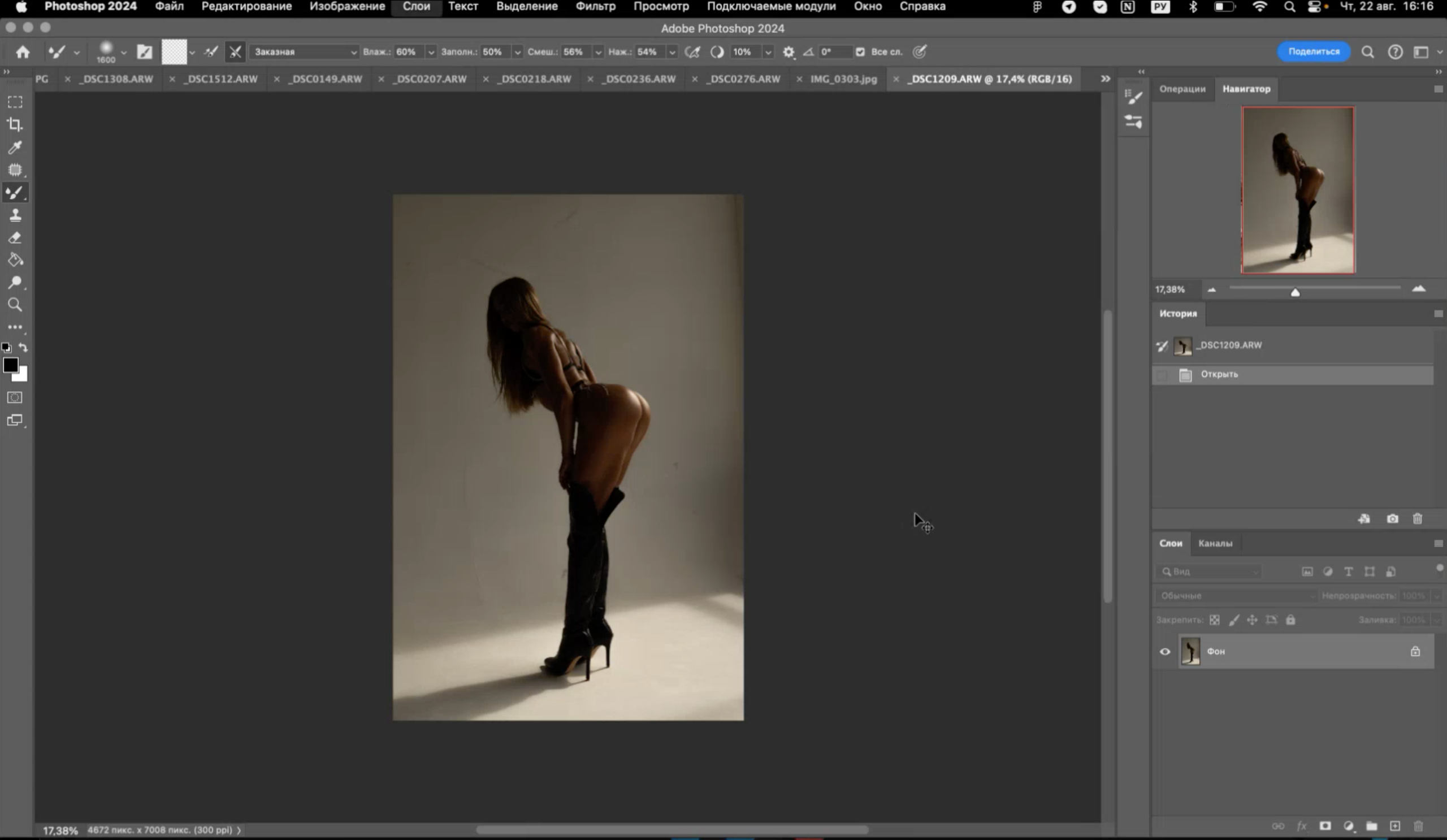The image size is (1447, 840).
Task: Open the Filter menu
Action: tap(595, 6)
